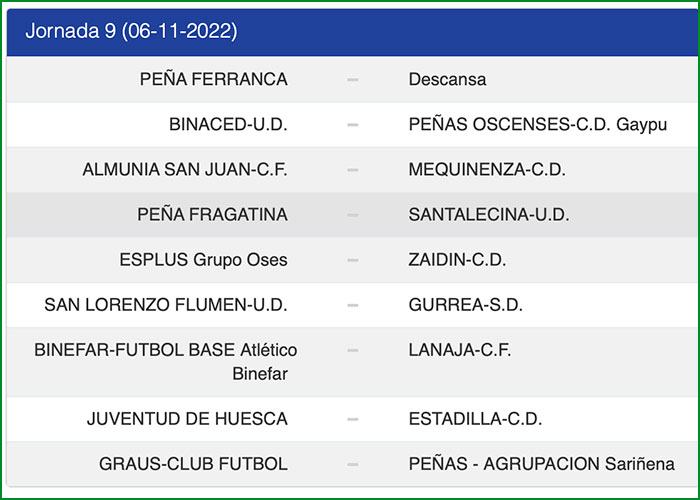Image resolution: width=700 pixels, height=500 pixels.
Task: Select ZAIDIN-C.D. team name
Action: coord(457,260)
